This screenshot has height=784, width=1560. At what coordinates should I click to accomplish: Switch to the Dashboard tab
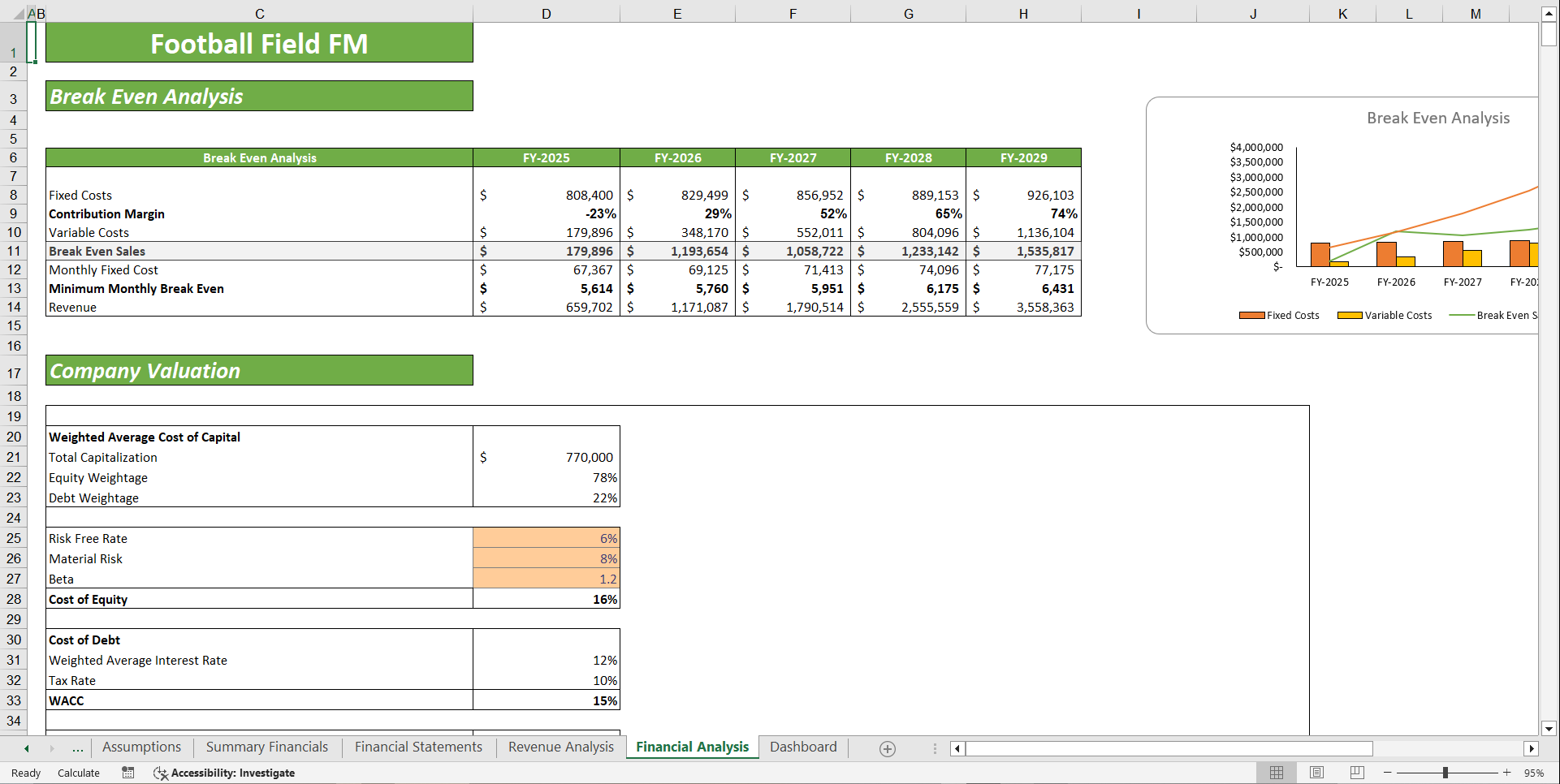coord(802,747)
